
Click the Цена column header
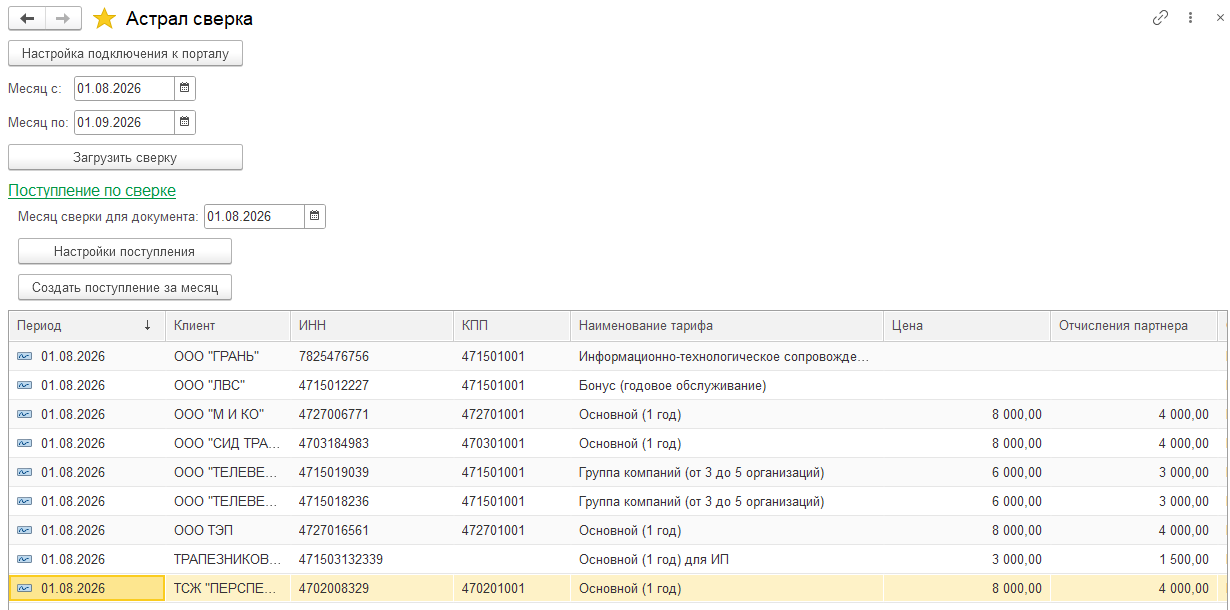click(967, 325)
